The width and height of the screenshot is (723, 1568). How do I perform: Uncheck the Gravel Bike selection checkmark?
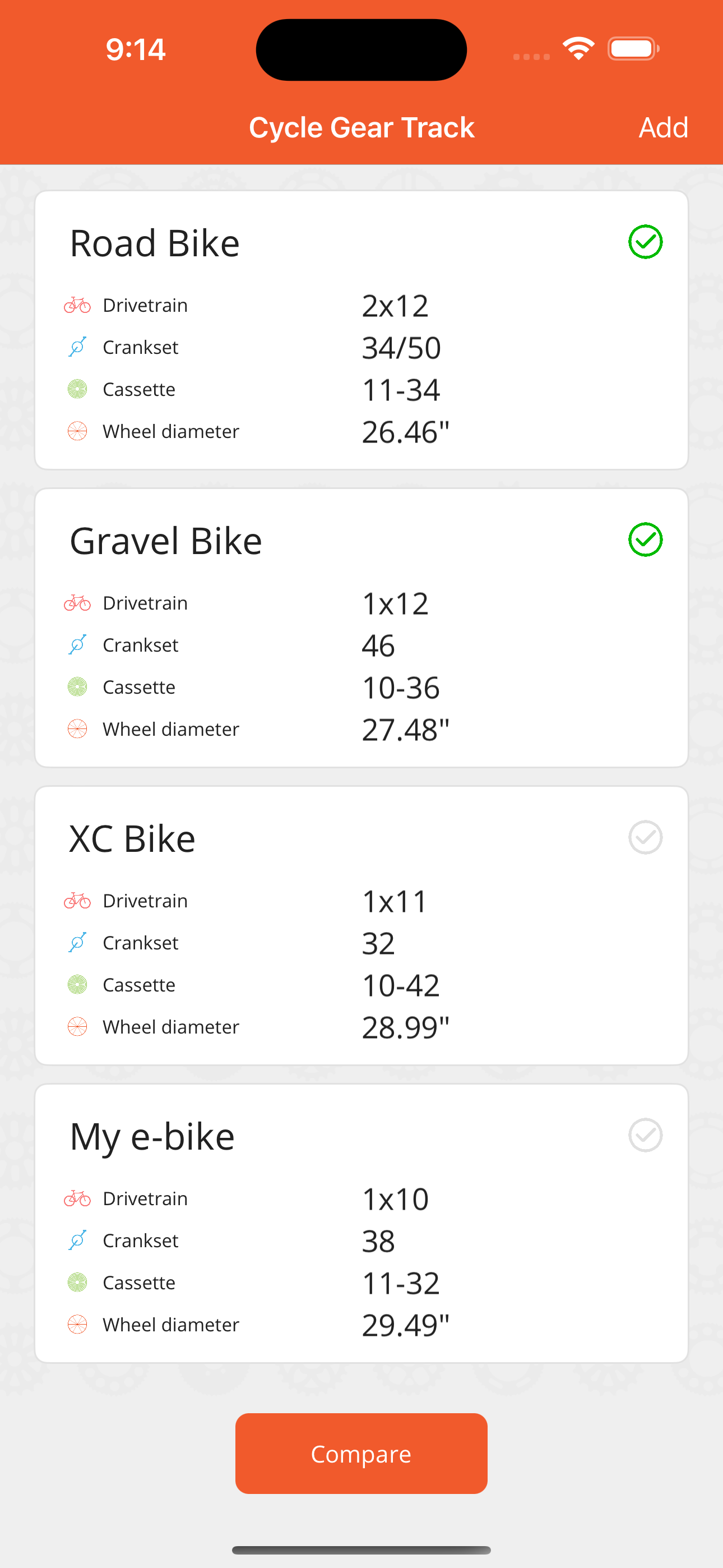click(x=645, y=539)
